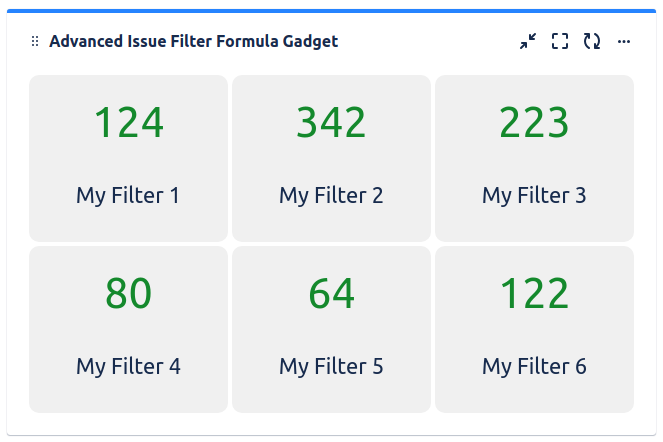Click the 80 issue count
Viewport: 663px width, 442px height.
tap(128, 294)
